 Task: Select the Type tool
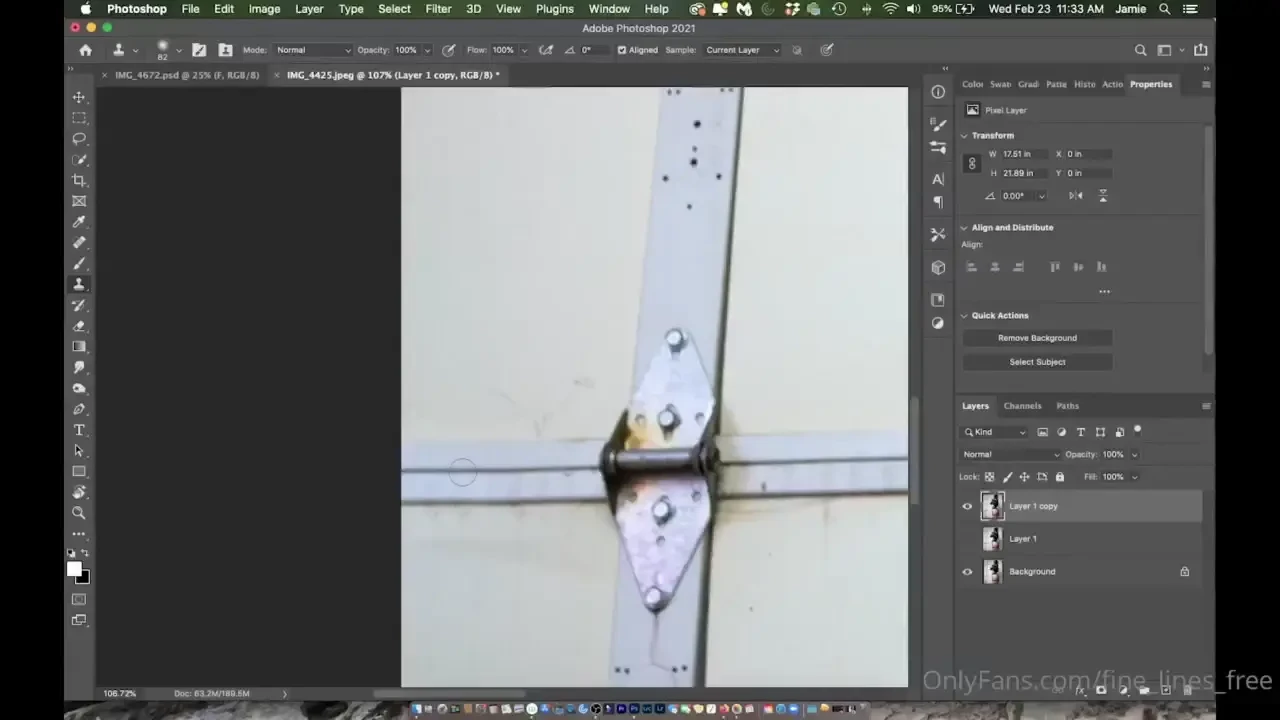pos(79,429)
